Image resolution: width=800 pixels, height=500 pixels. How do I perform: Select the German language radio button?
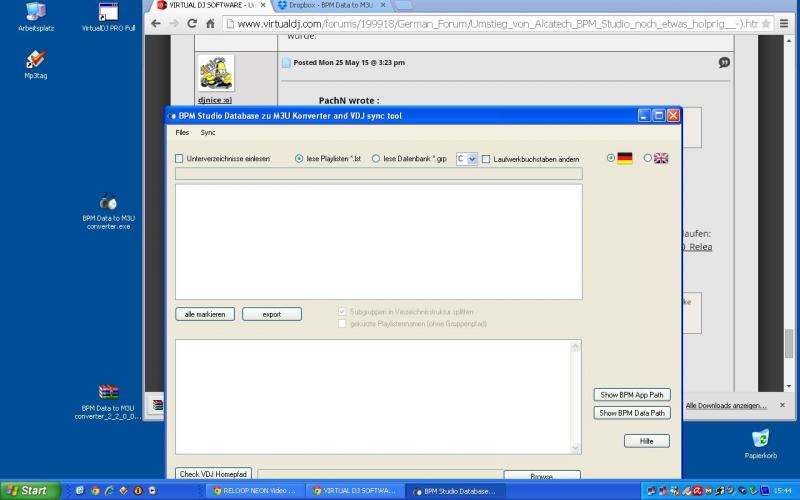point(611,158)
